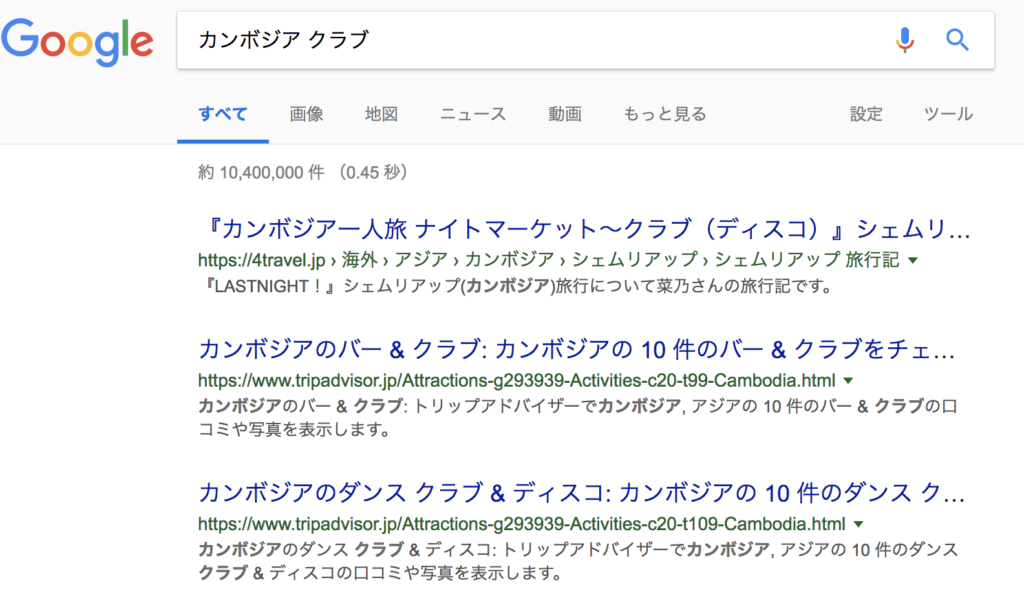Click the tripadvisor URL ending t99-Cambodia.html
Image resolution: width=1024 pixels, height=600 pixels.
pyautogui.click(x=517, y=381)
